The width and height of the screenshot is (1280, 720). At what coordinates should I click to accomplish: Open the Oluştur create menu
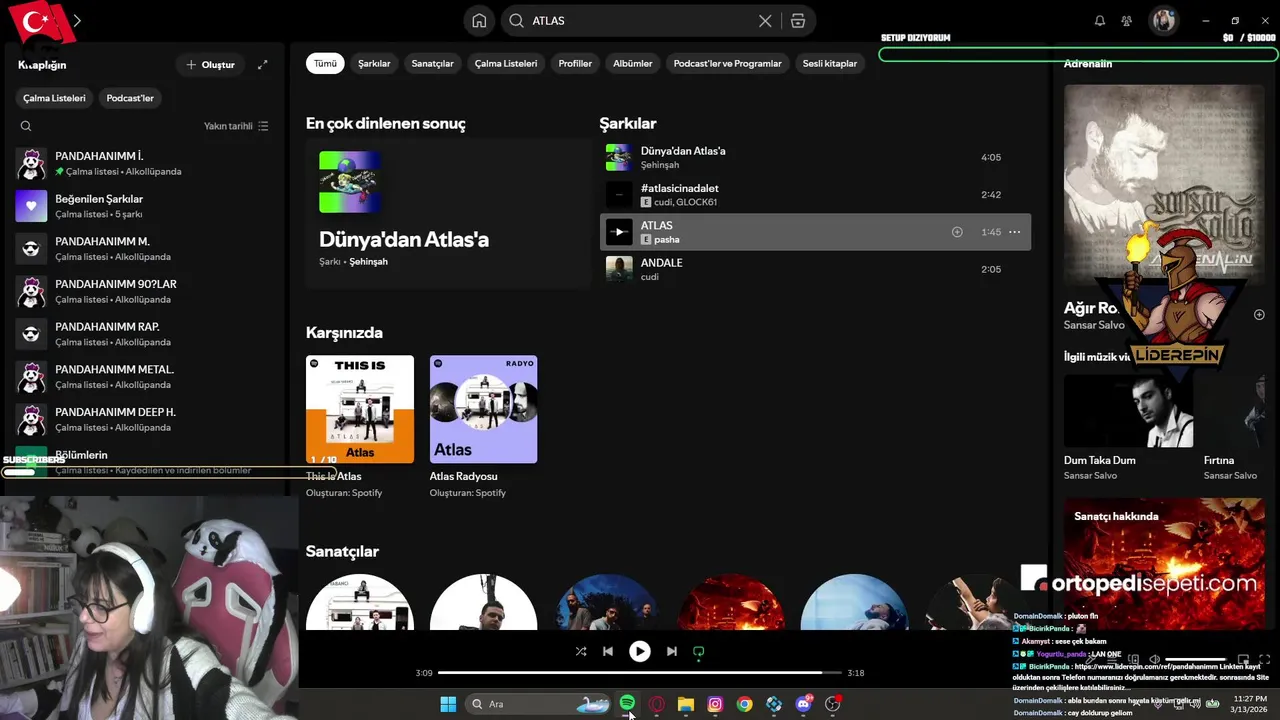click(x=210, y=65)
